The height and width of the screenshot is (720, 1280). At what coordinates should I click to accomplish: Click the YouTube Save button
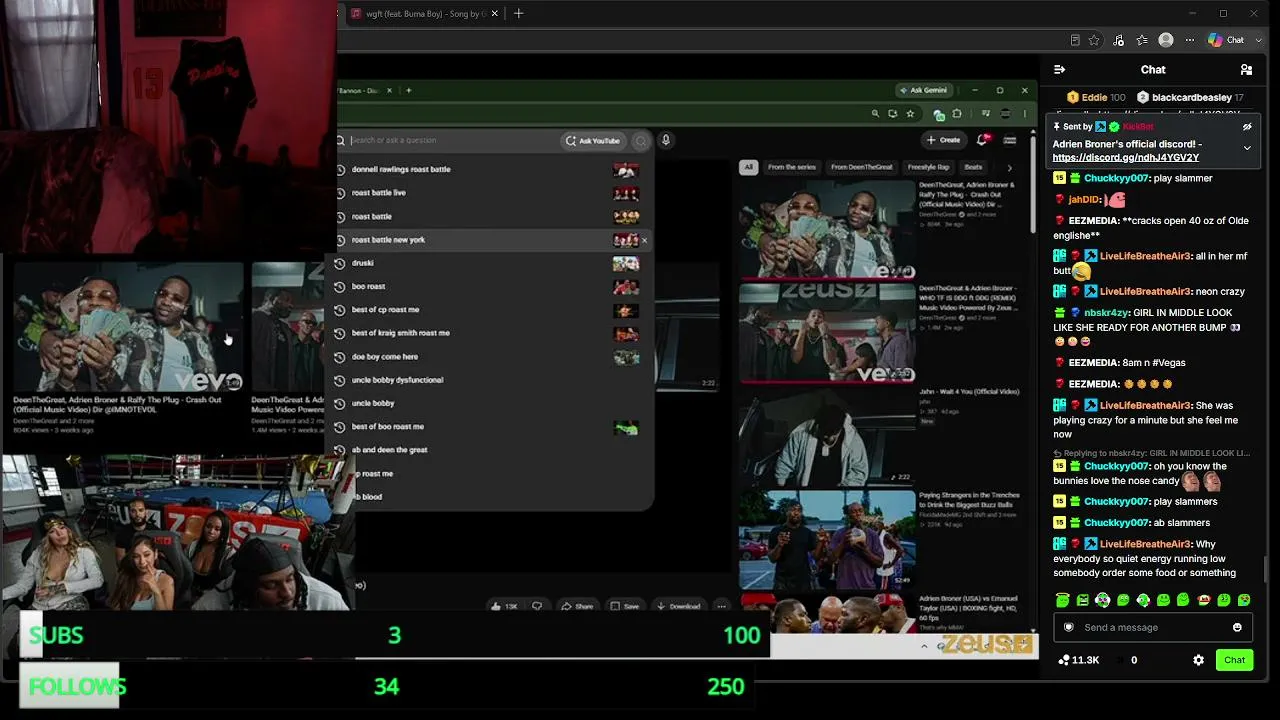point(625,606)
